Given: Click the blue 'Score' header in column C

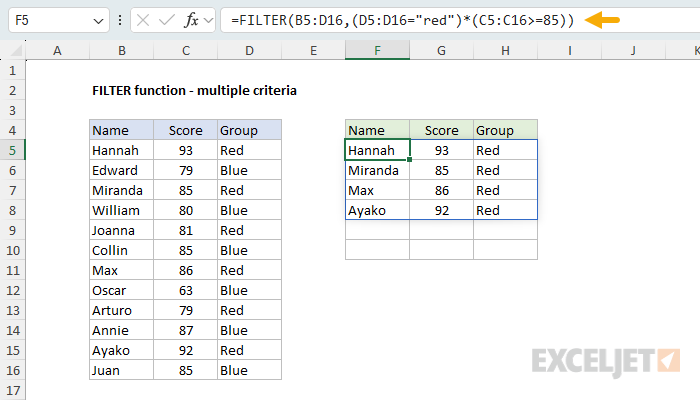Looking at the screenshot, I should 186,130.
